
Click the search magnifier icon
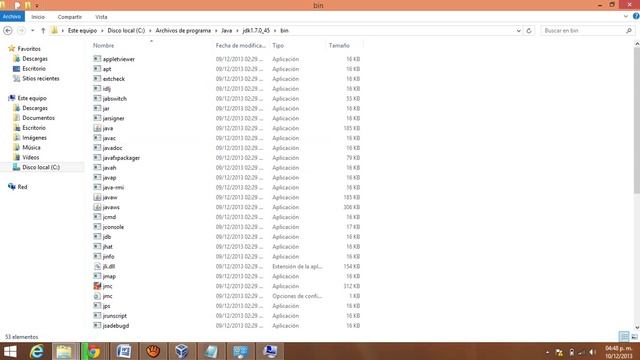pyautogui.click(x=629, y=31)
